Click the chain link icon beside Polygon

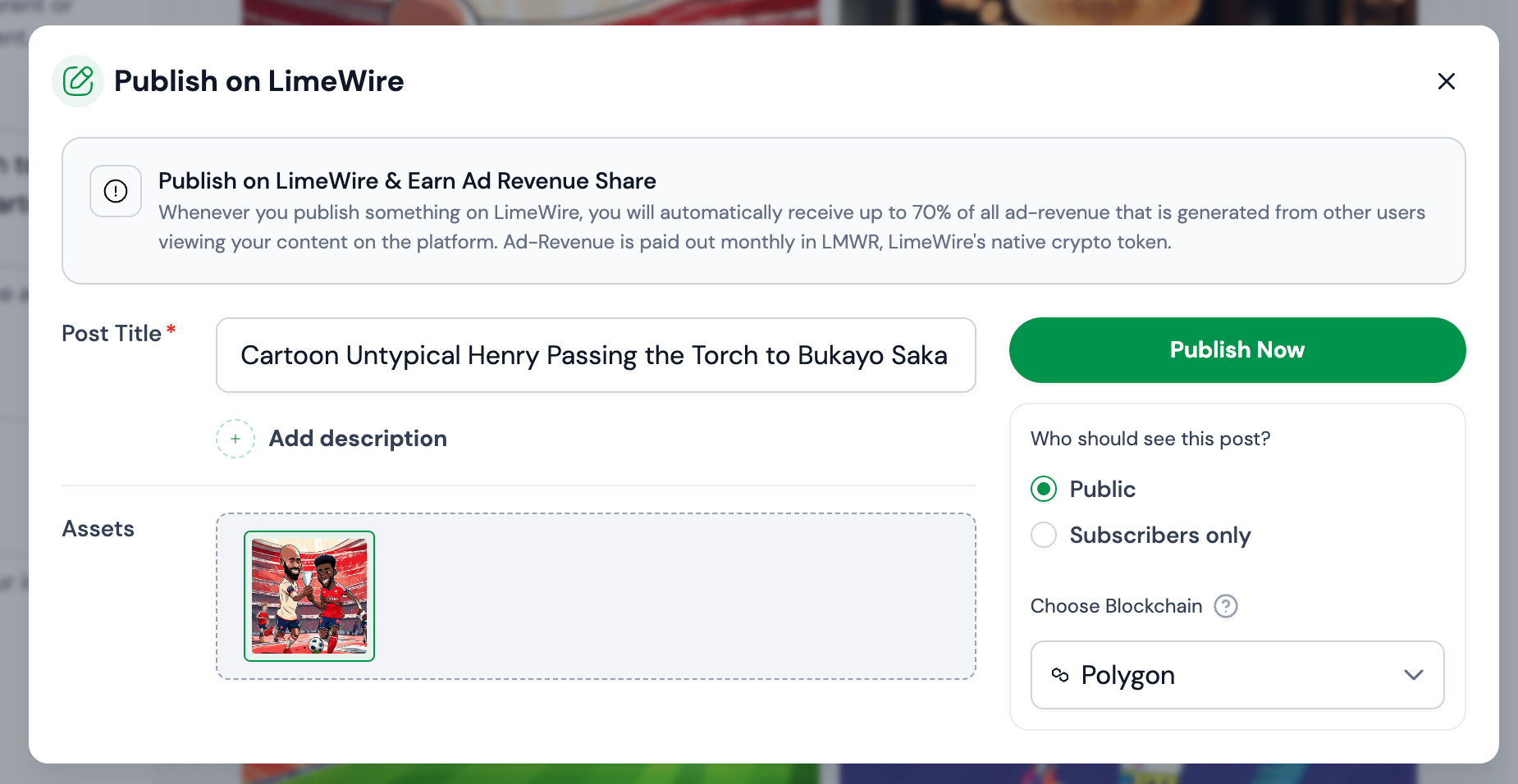pyautogui.click(x=1059, y=675)
